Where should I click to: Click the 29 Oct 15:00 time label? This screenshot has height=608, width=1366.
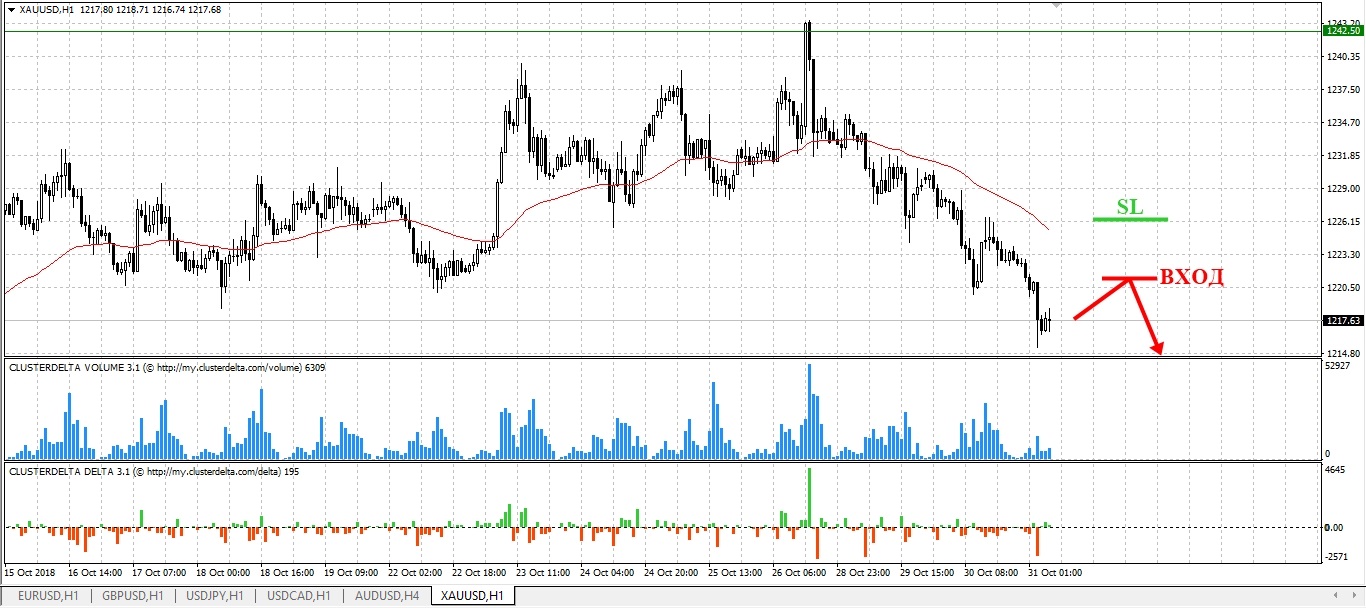pos(929,573)
